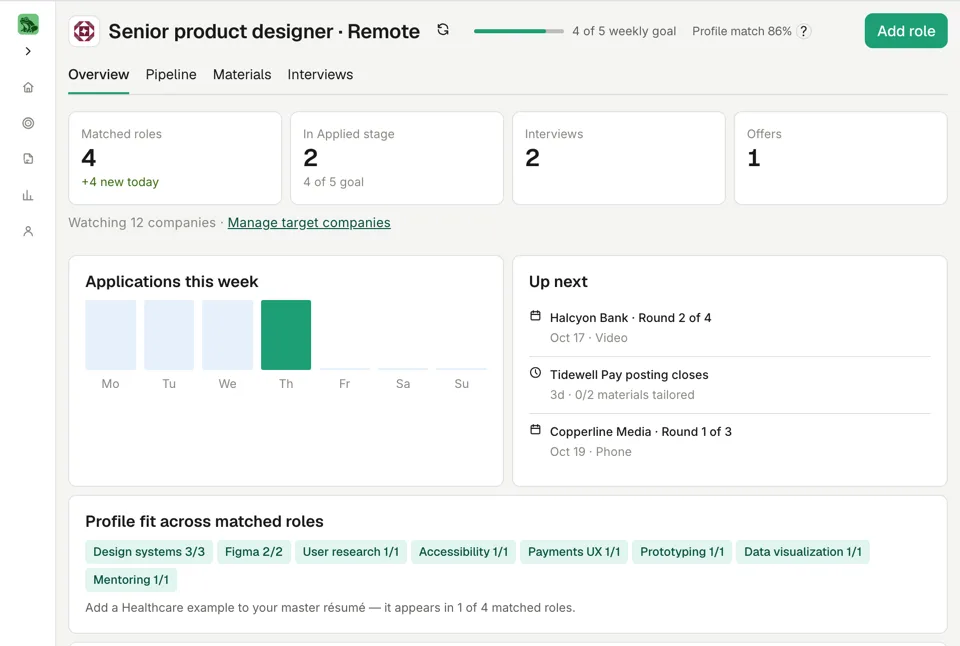This screenshot has height=646, width=960.
Task: Select the Payments UX 1/1 tag
Action: pos(574,552)
